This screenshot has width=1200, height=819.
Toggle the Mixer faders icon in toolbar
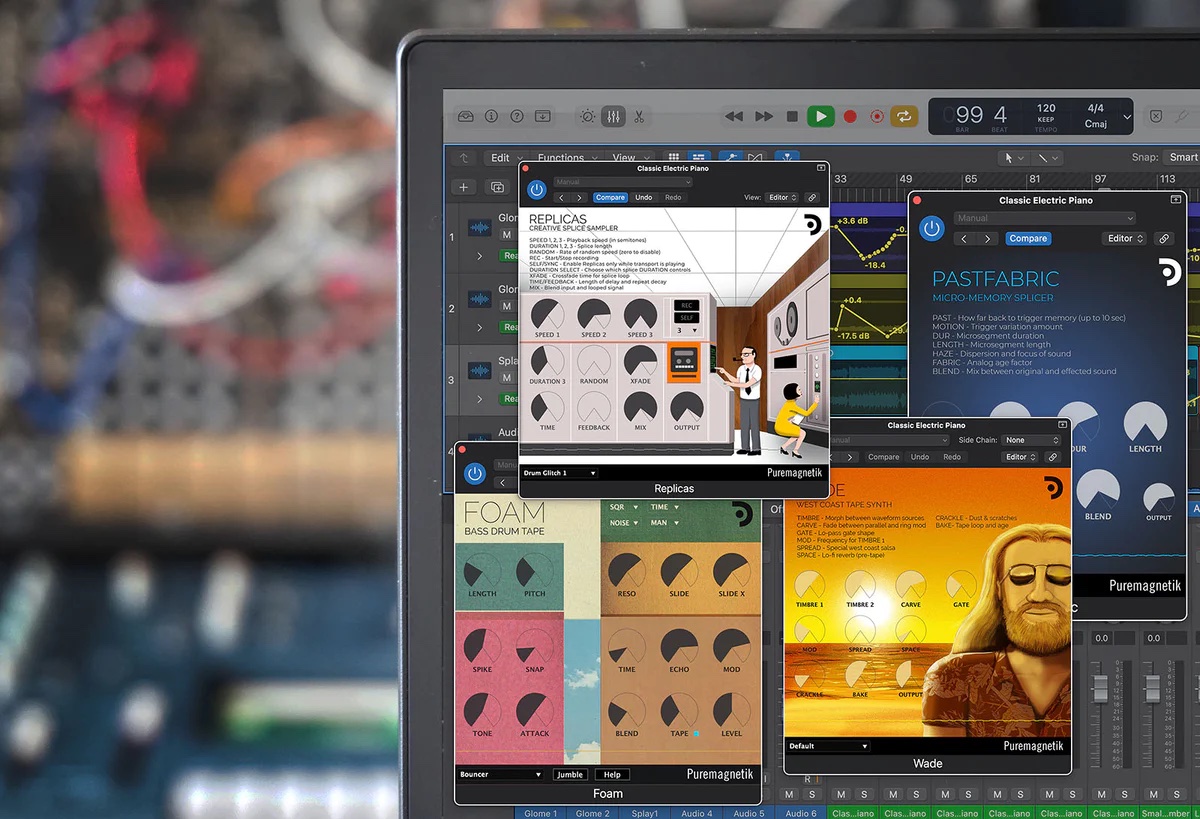click(613, 116)
